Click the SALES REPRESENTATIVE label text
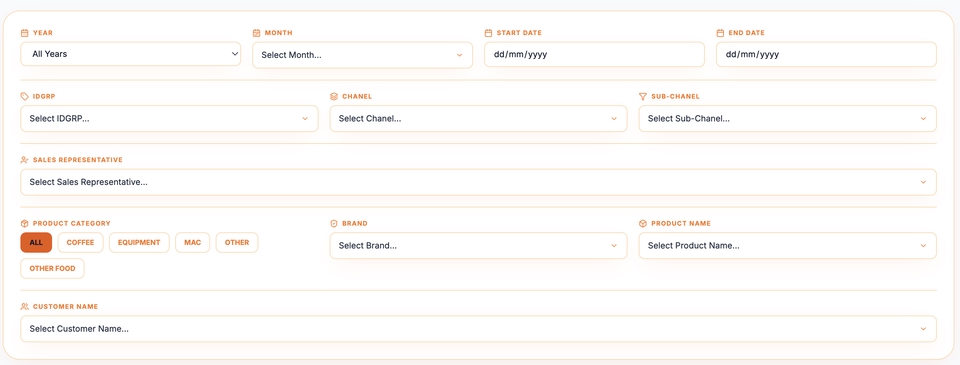Viewport: 960px width, 365px height. click(x=78, y=160)
